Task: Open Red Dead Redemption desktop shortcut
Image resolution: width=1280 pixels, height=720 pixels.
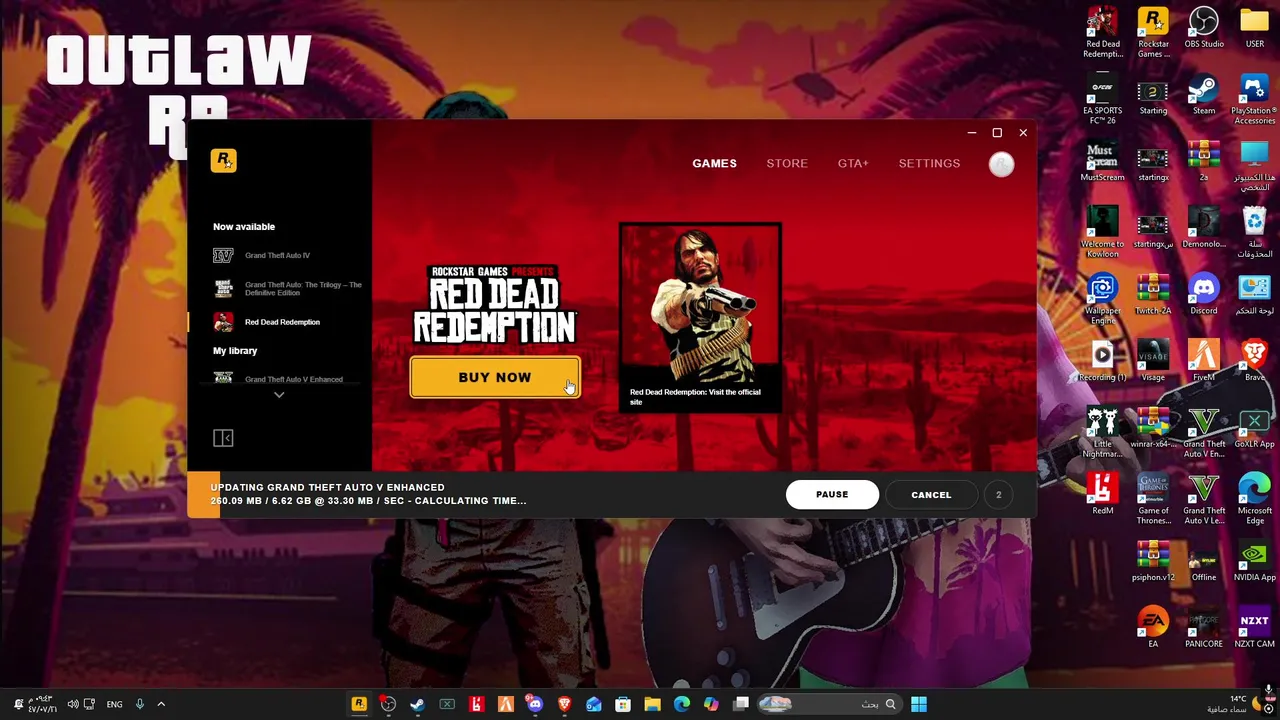Action: [x=1103, y=33]
